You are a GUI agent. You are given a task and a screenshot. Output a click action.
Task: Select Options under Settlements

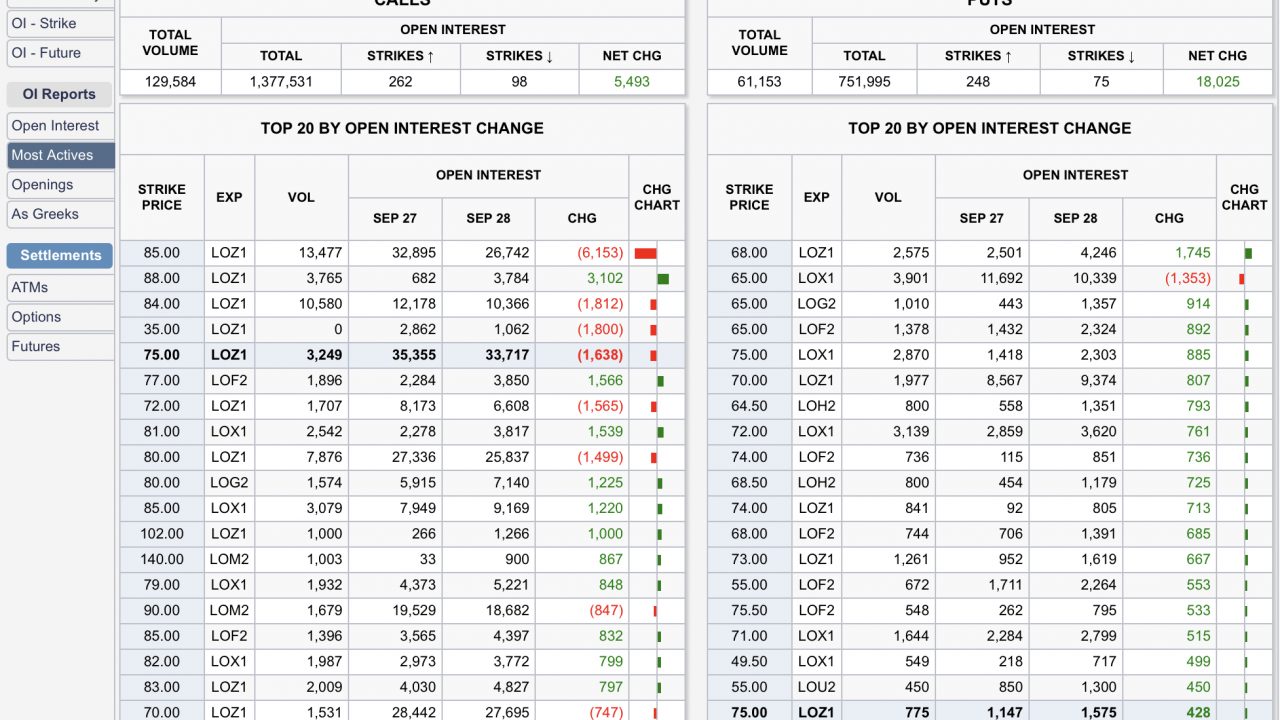[x=36, y=317]
